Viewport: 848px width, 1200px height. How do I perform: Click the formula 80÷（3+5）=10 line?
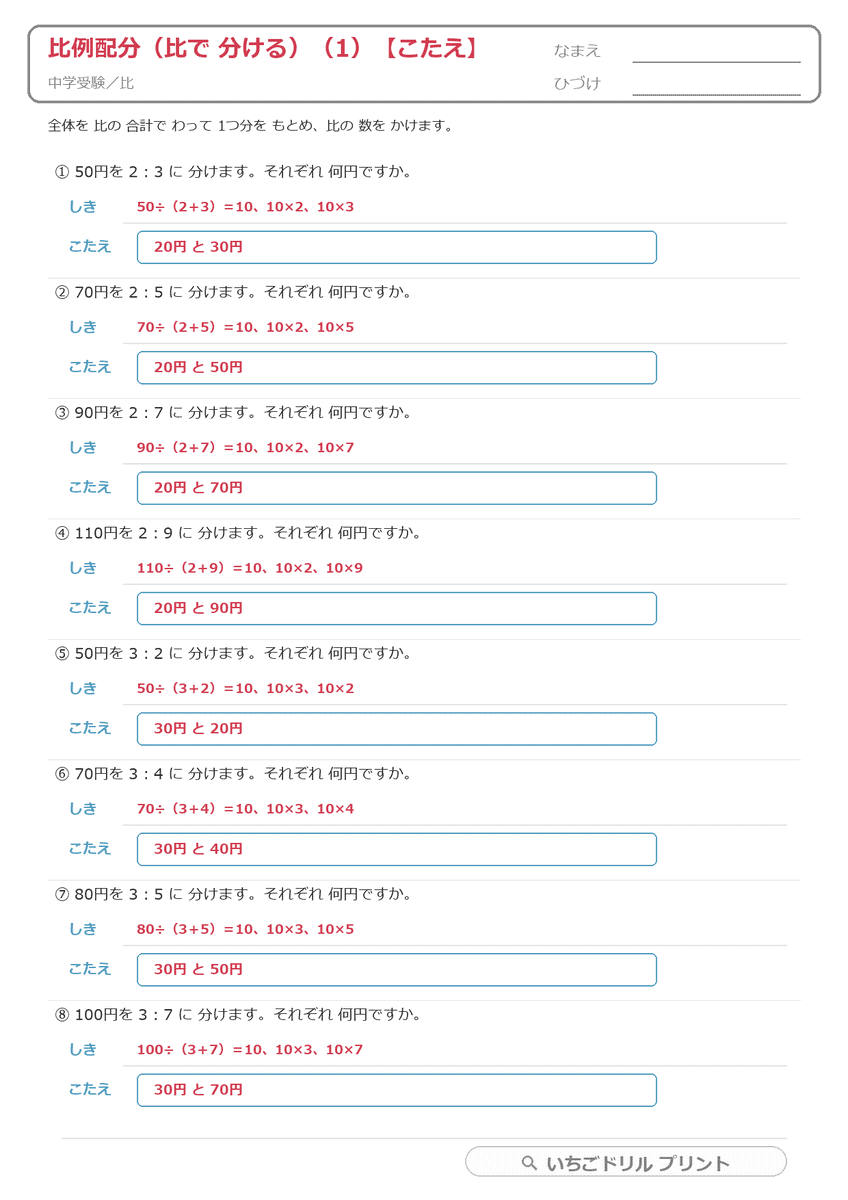[246, 929]
